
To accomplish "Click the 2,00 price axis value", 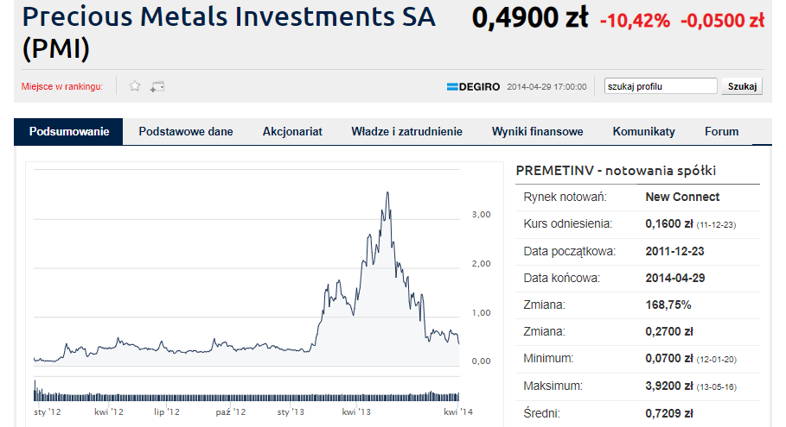I will click(481, 264).
